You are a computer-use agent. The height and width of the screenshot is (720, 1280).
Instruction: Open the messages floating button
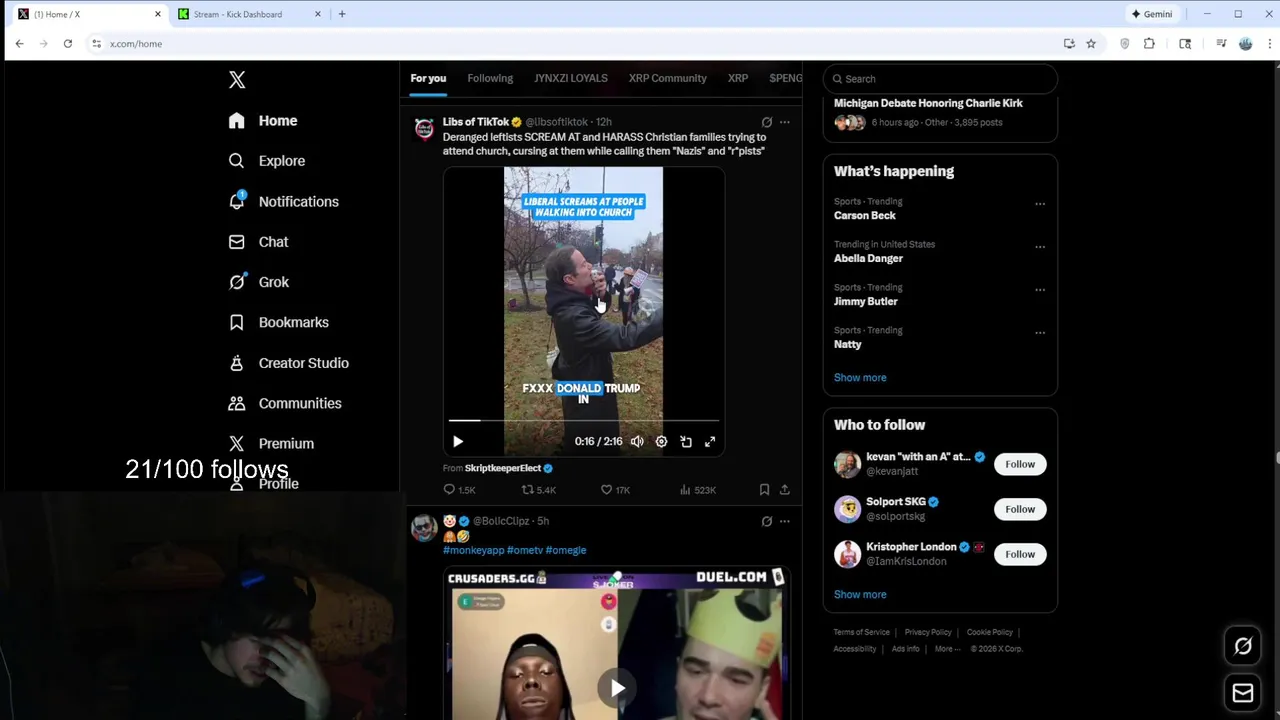(x=1243, y=693)
